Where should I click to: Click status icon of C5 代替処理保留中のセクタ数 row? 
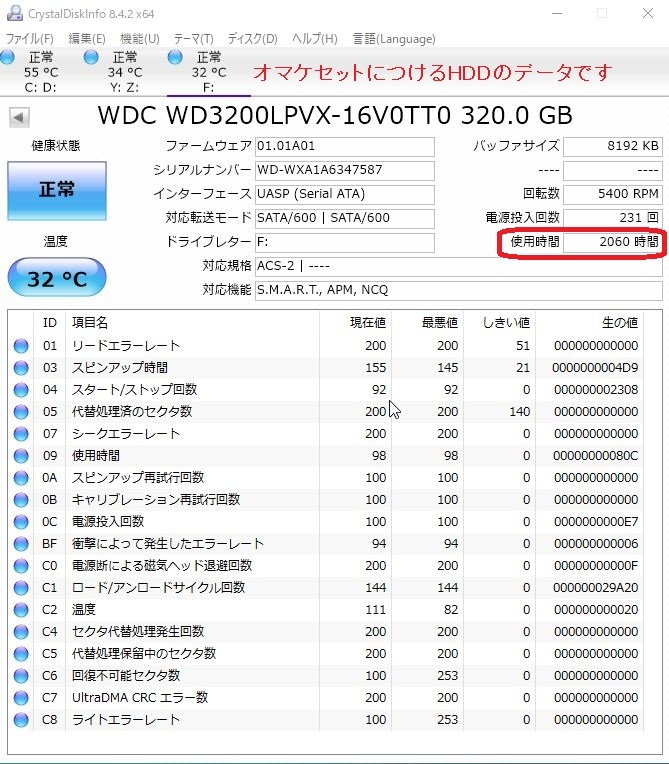[21, 654]
